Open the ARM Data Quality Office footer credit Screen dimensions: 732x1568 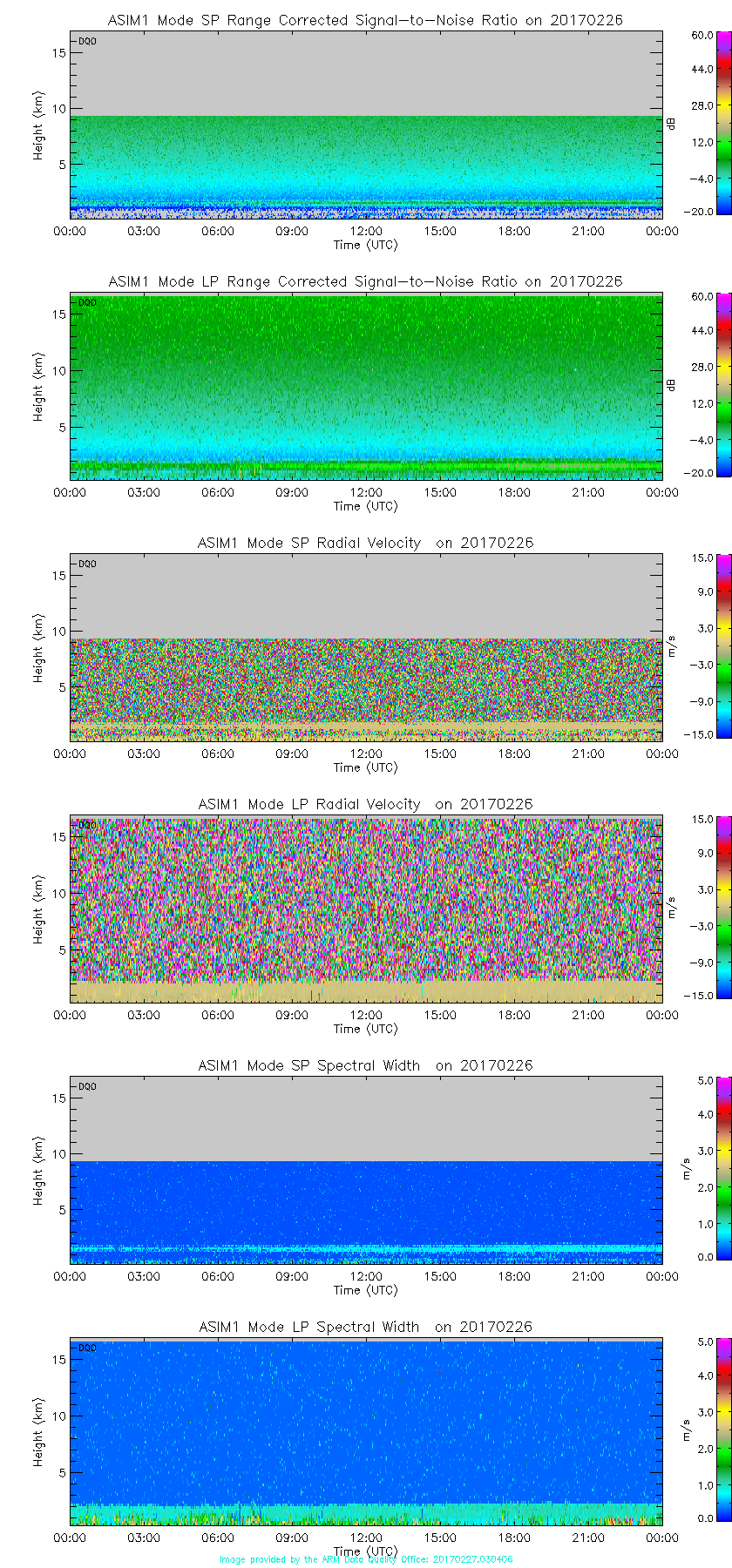pos(366,1559)
